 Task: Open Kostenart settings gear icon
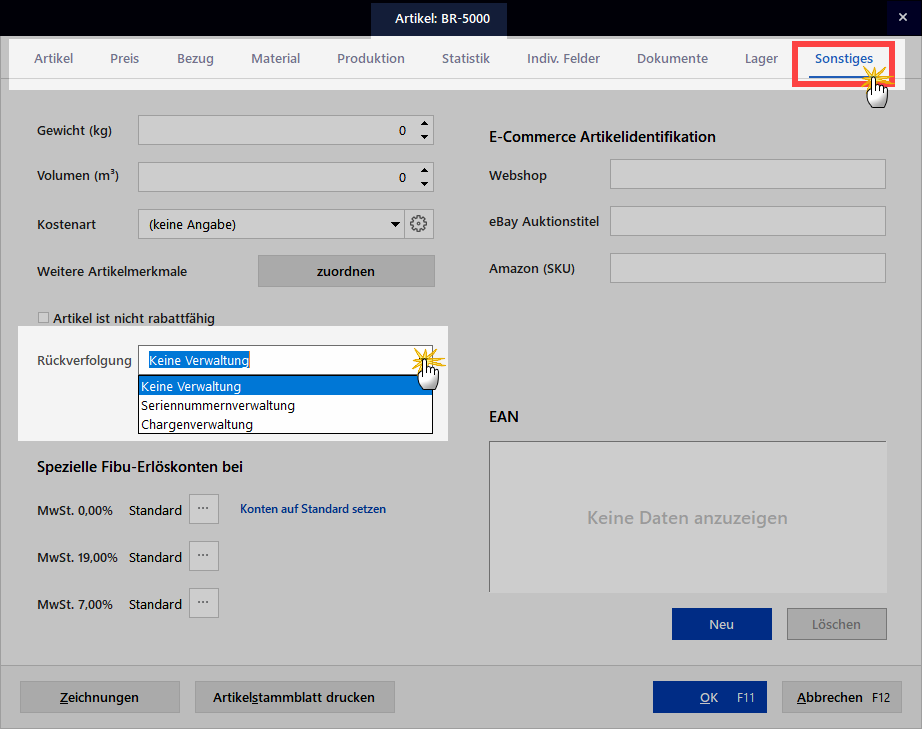click(419, 224)
